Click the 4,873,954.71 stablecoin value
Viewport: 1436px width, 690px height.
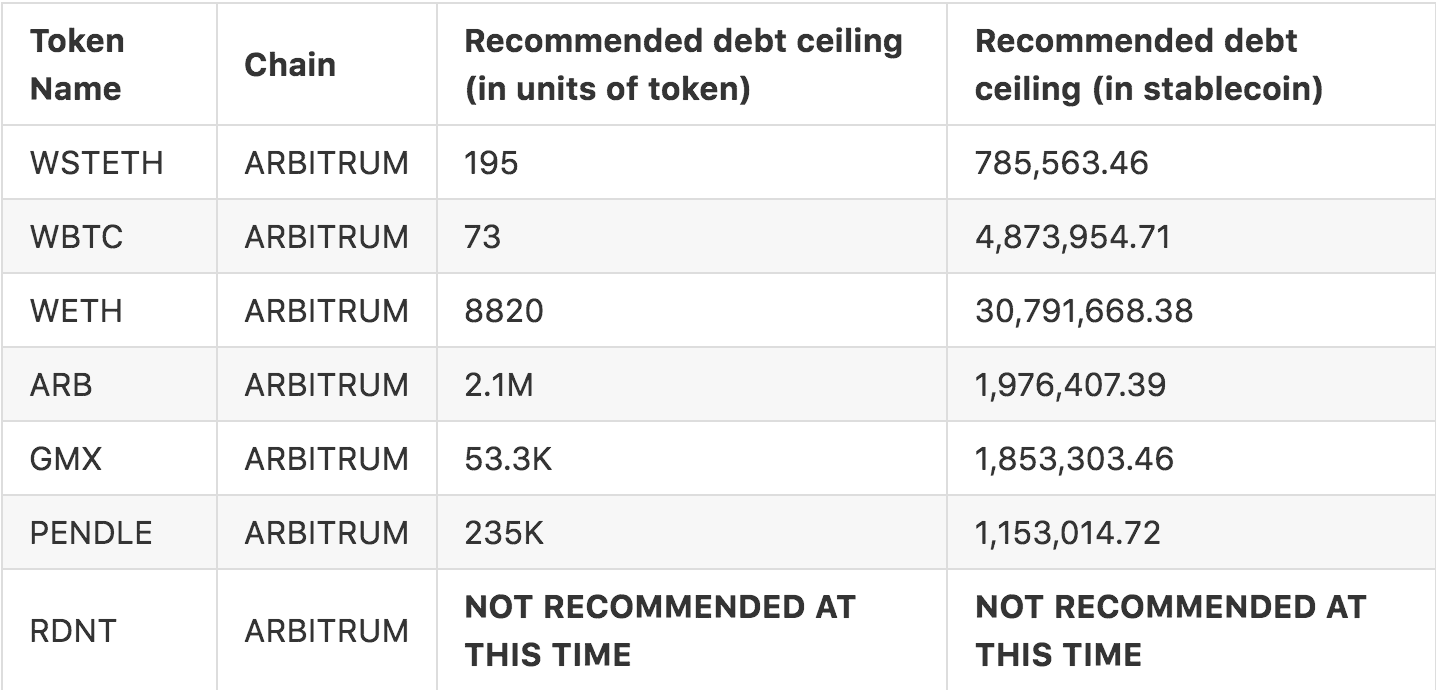[1073, 237]
